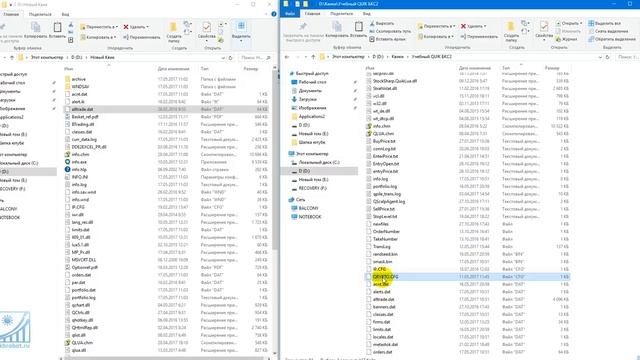Click the right window search field
Screen dimensions: 640x360
627,57
